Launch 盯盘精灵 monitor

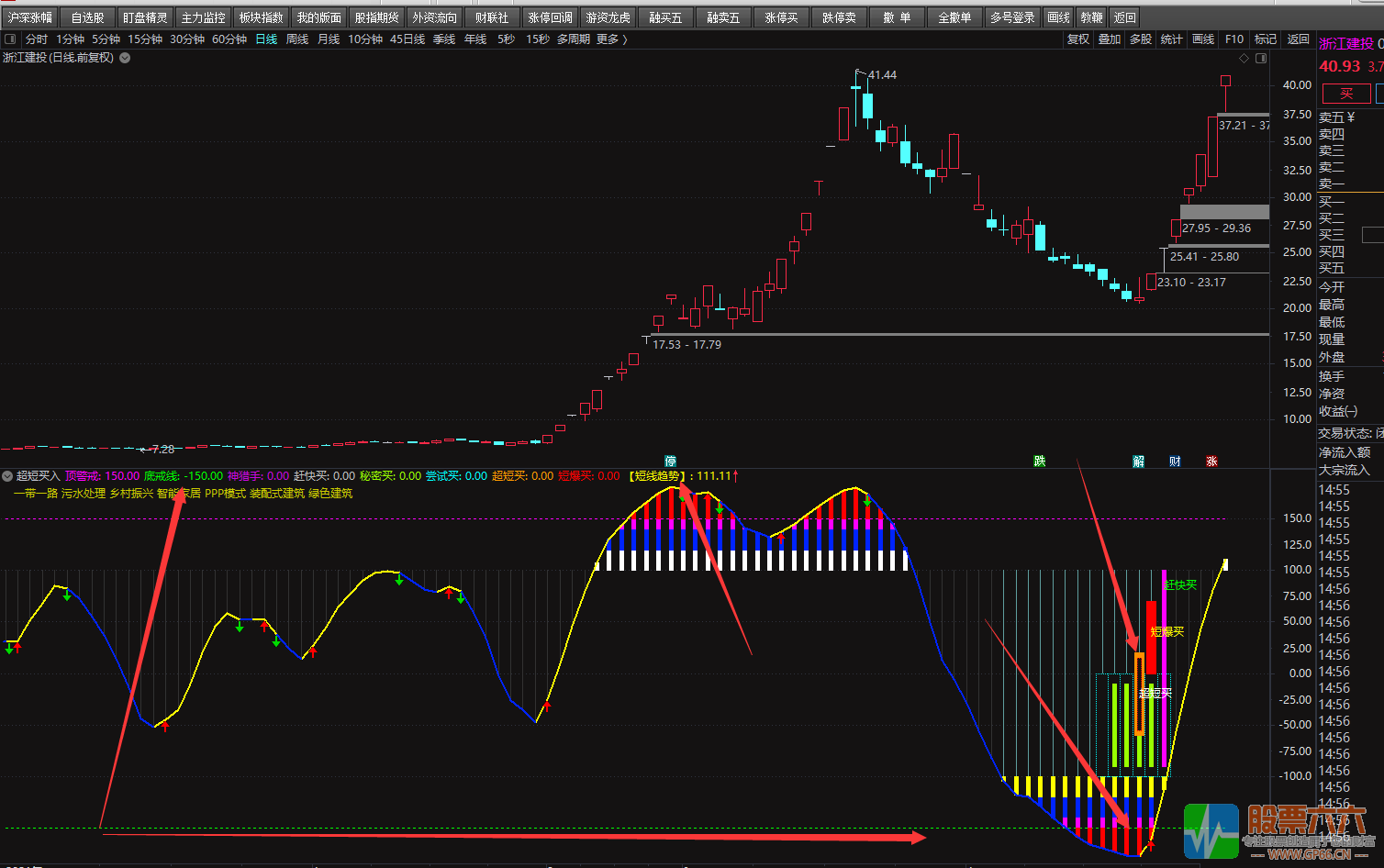(x=145, y=17)
